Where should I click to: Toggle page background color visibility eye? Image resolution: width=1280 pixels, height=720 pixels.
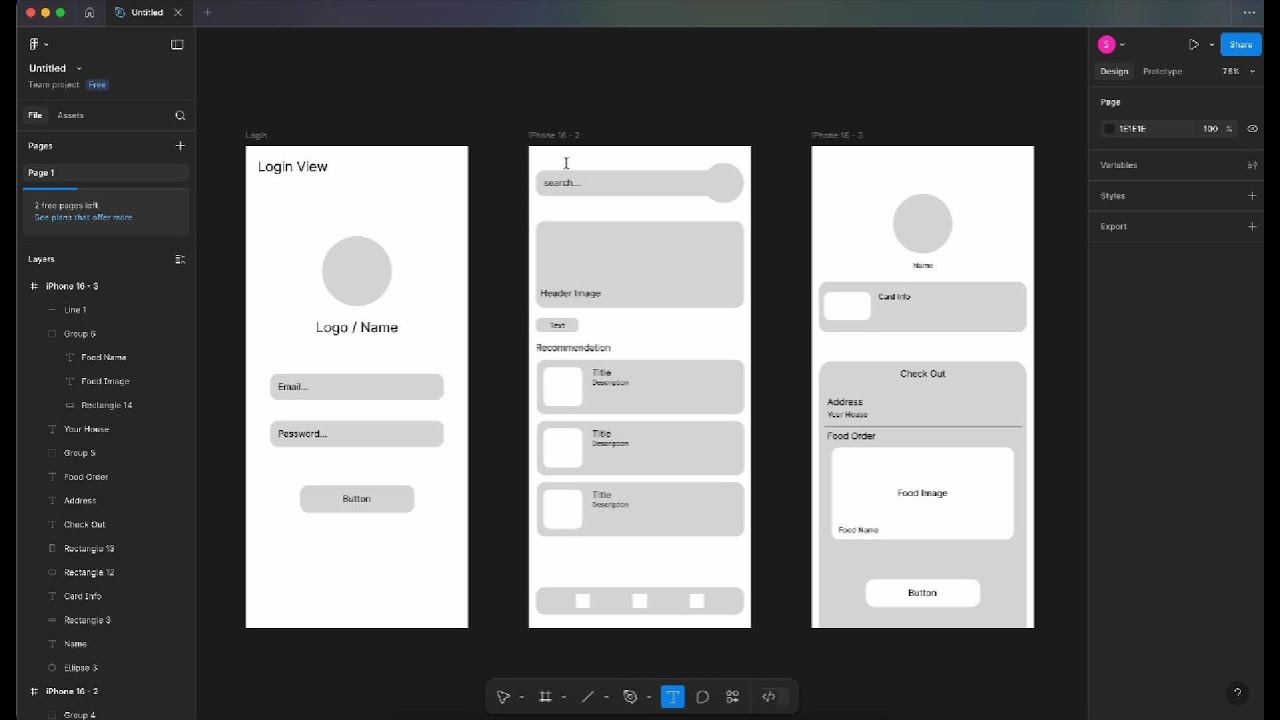1252,129
